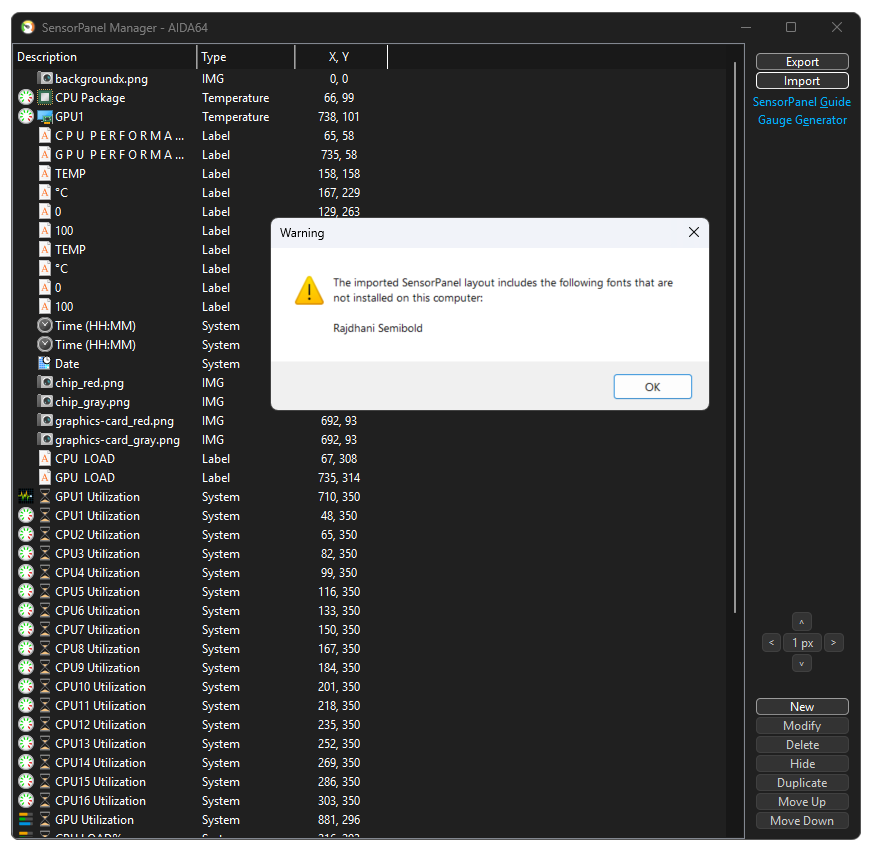Select the G P U P E R F O R M A label row
The image size is (875, 852).
(x=371, y=155)
